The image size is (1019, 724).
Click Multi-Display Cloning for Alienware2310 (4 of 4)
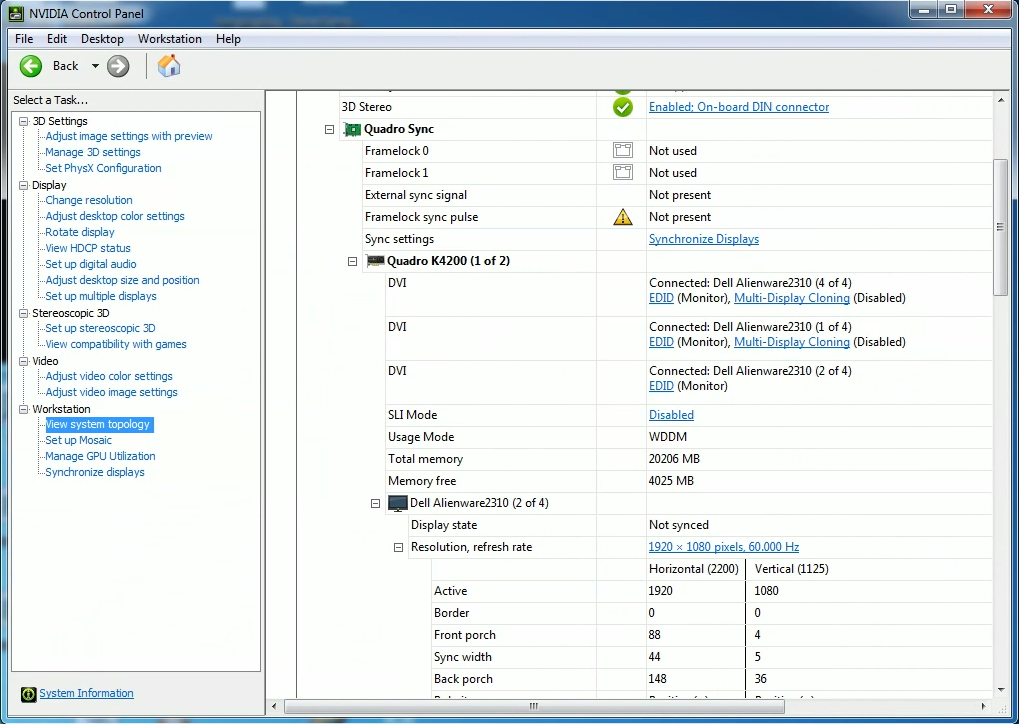792,298
